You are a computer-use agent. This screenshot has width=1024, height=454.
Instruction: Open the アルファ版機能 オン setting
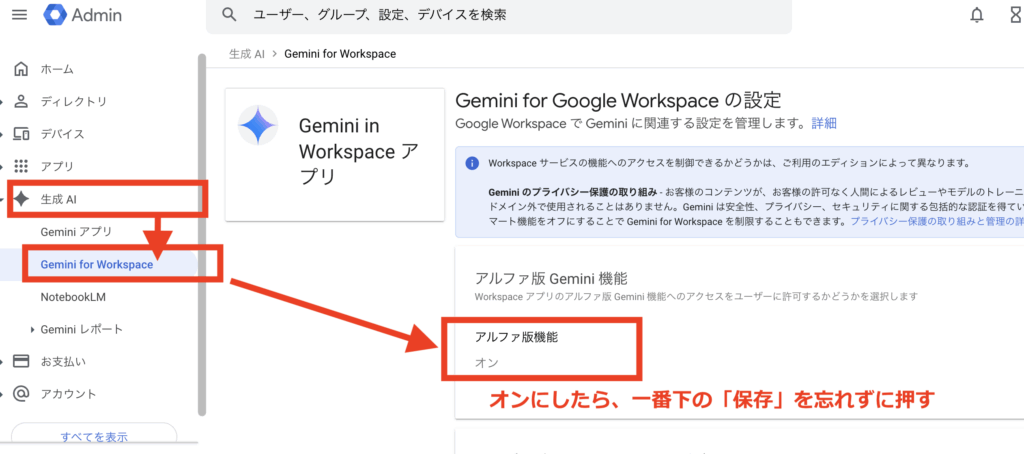pos(540,349)
